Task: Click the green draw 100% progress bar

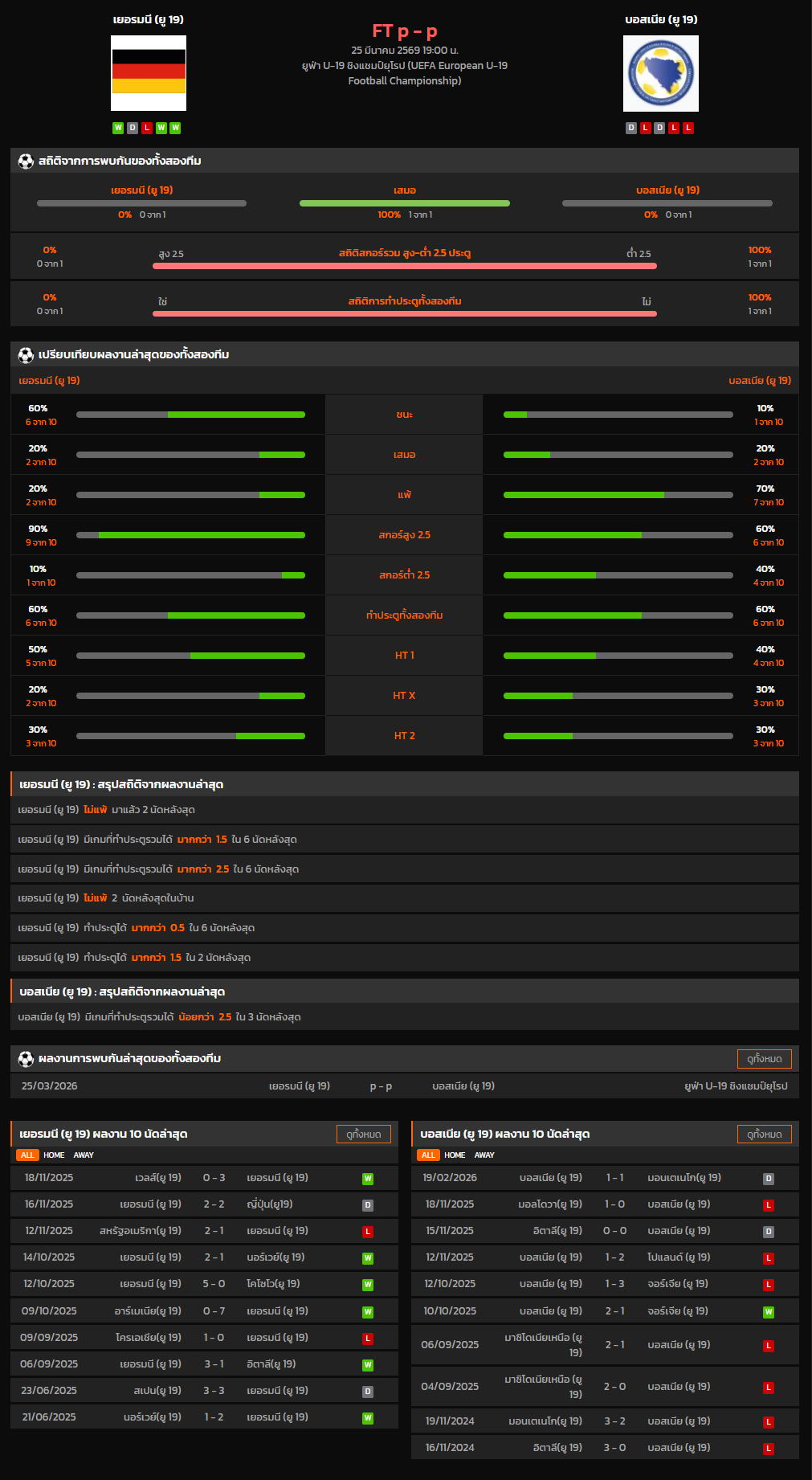Action: (x=404, y=203)
